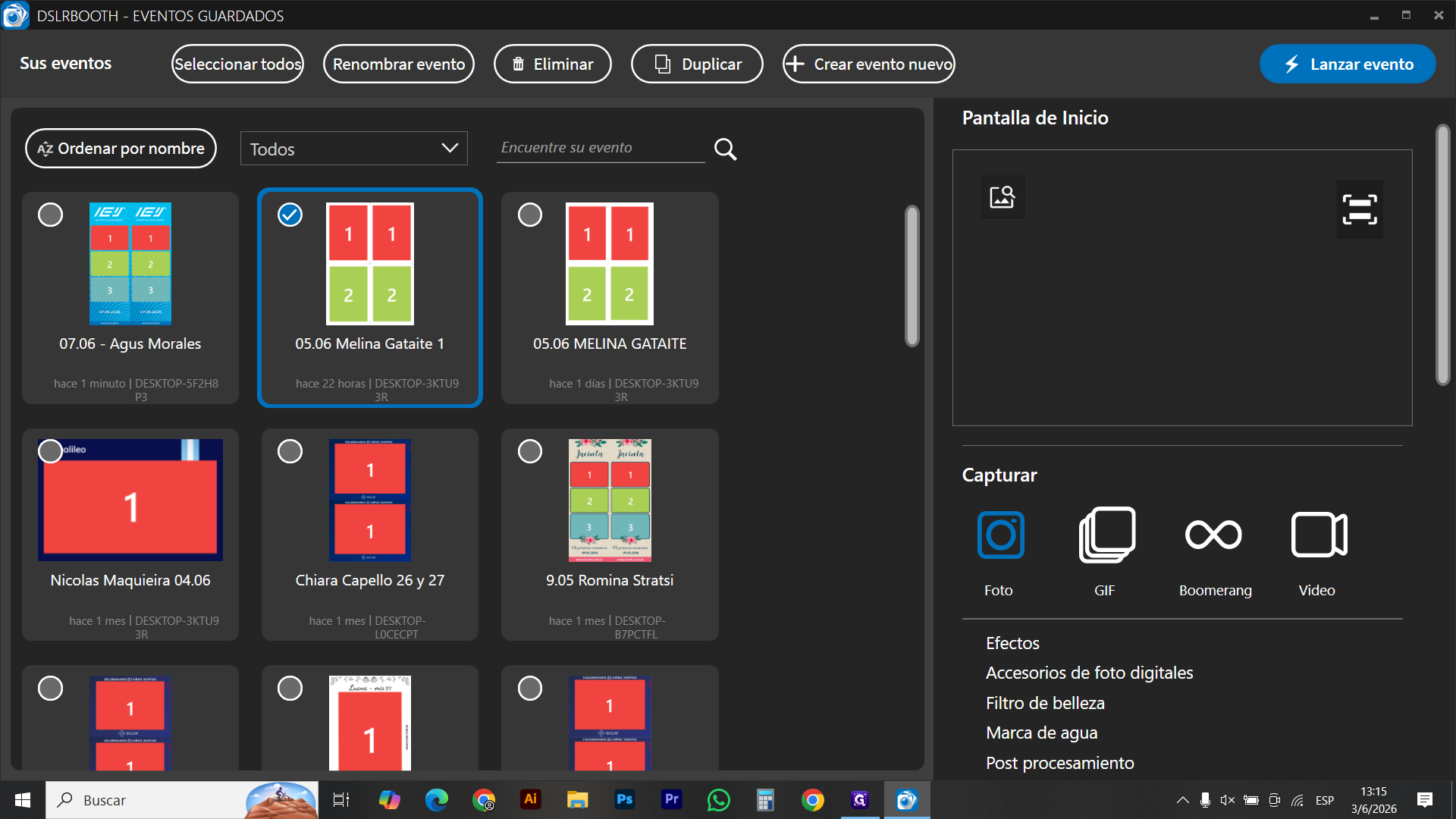Image resolution: width=1456 pixels, height=819 pixels.
Task: Open the 9.05 Romina Stratsi thumbnail
Action: tap(610, 500)
